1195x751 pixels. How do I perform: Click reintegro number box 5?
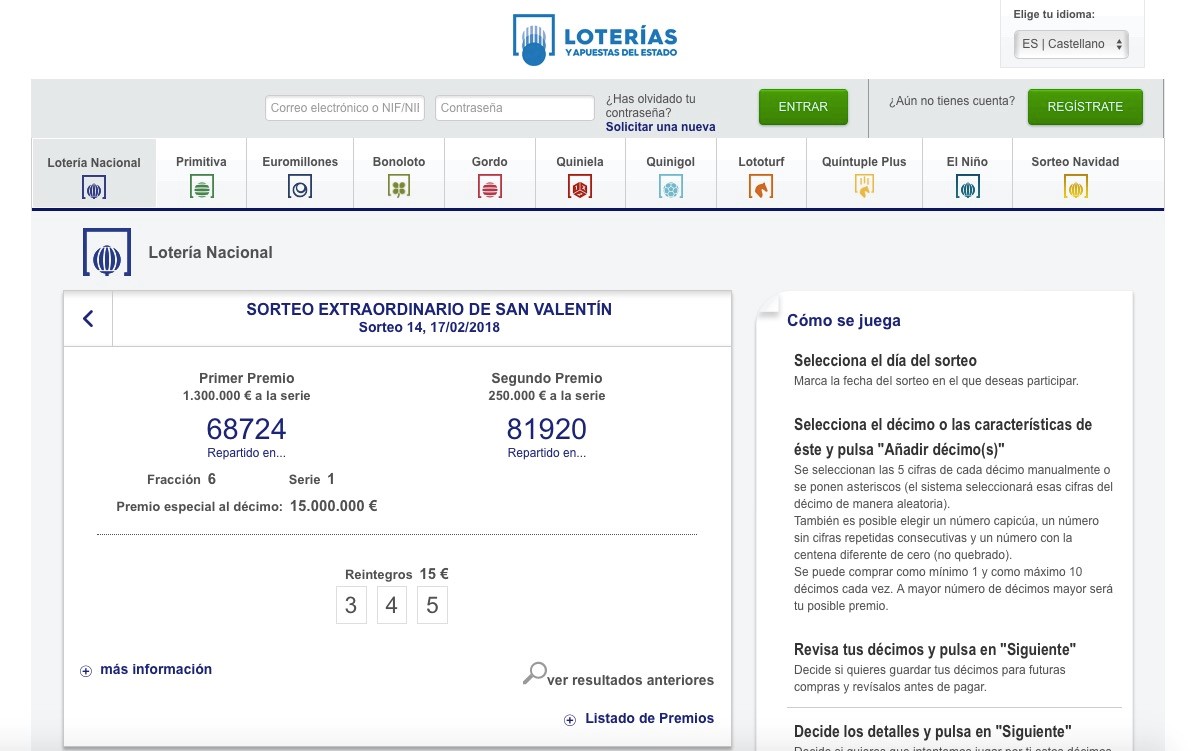coord(432,605)
